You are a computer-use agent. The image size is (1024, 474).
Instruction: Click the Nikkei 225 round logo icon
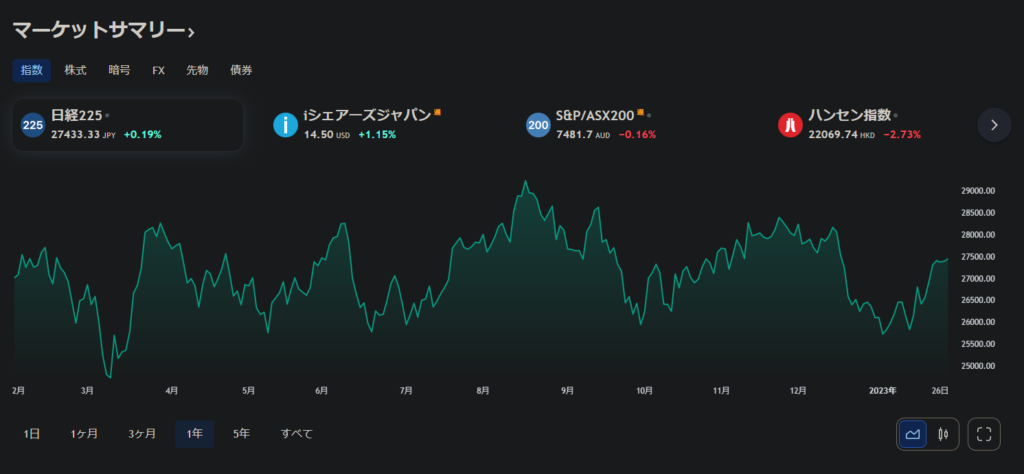(x=33, y=125)
